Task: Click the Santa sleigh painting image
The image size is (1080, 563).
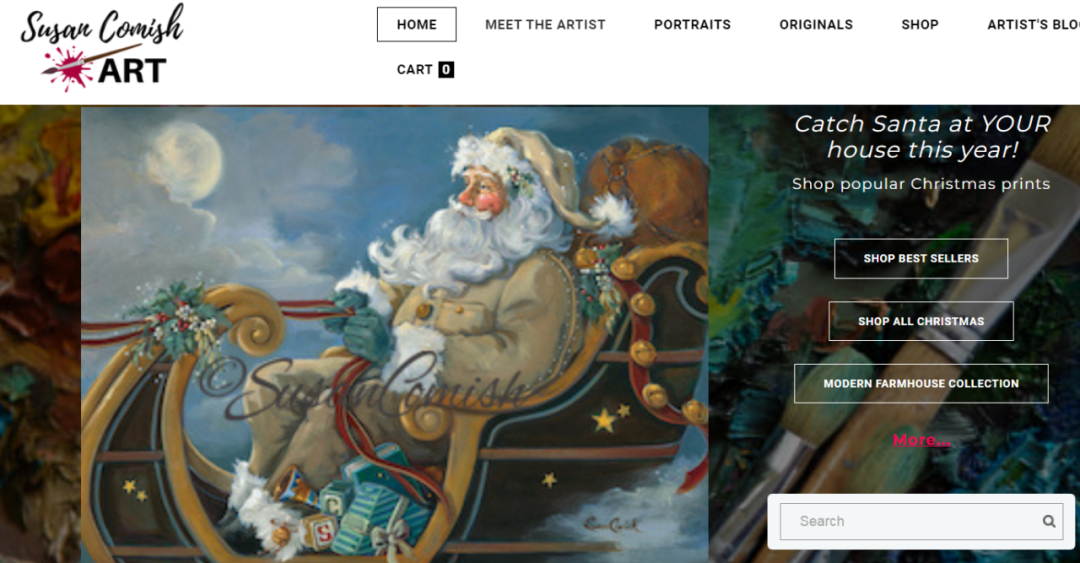Action: (395, 334)
